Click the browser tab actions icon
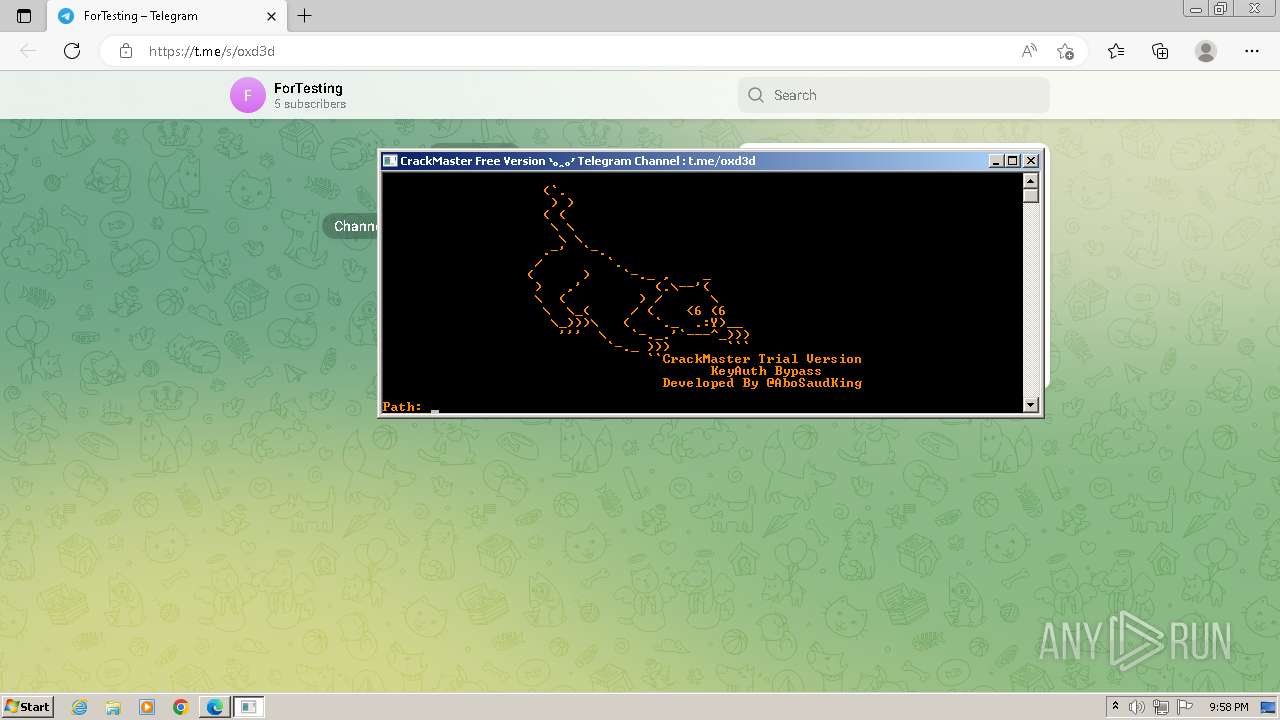The height and width of the screenshot is (720, 1280). (x=24, y=16)
